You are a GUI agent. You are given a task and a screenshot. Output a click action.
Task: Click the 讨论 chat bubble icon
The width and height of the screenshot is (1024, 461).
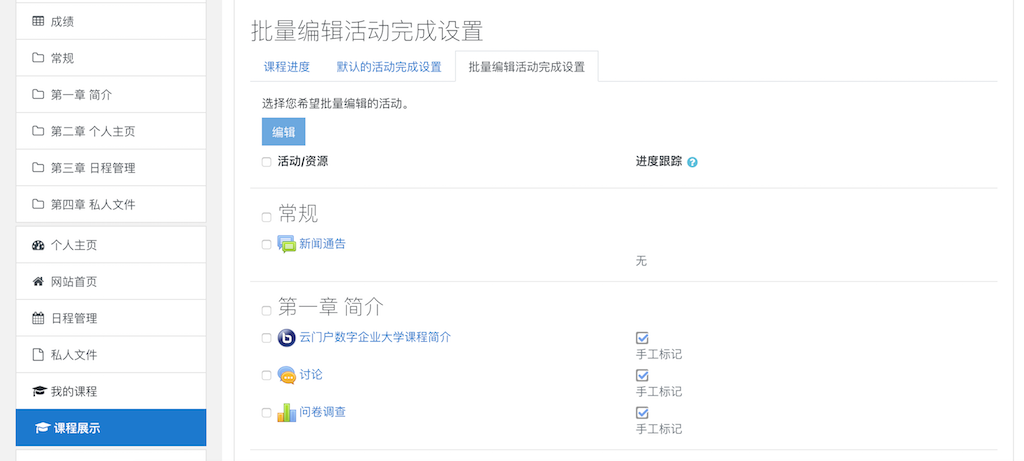point(286,375)
